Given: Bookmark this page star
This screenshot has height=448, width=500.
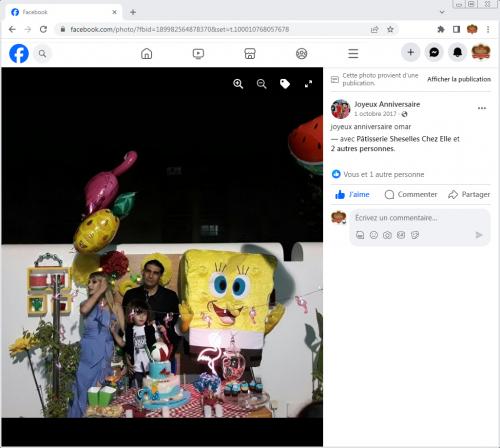Looking at the screenshot, I should pyautogui.click(x=390, y=29).
